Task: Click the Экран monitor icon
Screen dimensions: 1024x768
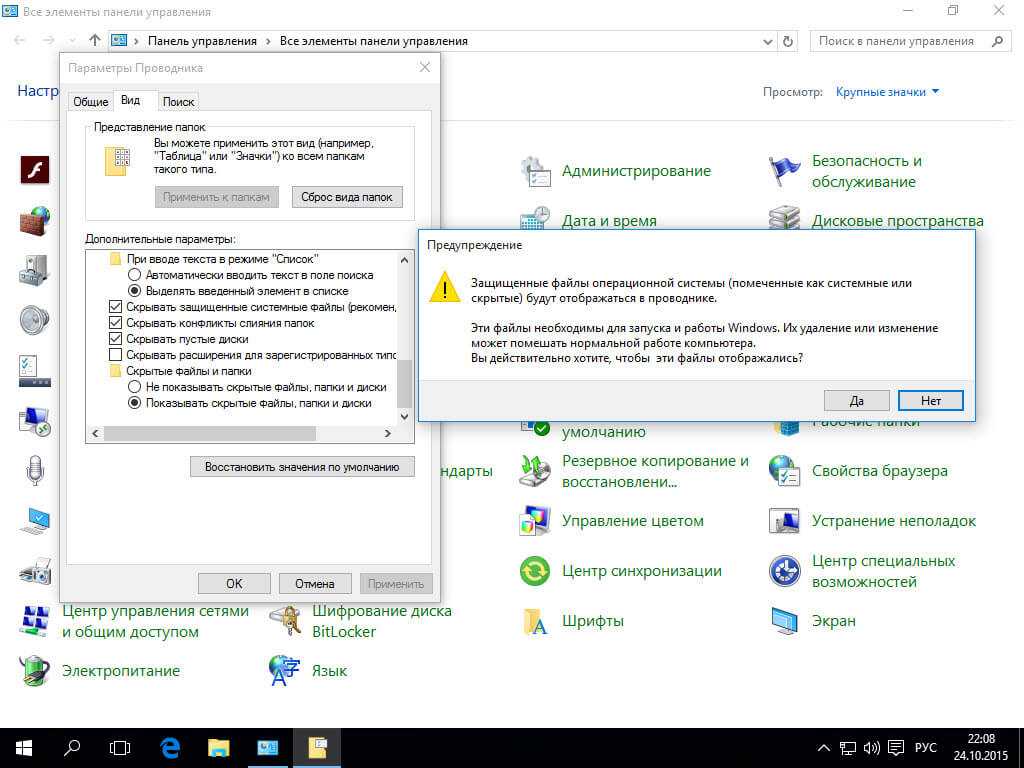Action: click(x=785, y=621)
